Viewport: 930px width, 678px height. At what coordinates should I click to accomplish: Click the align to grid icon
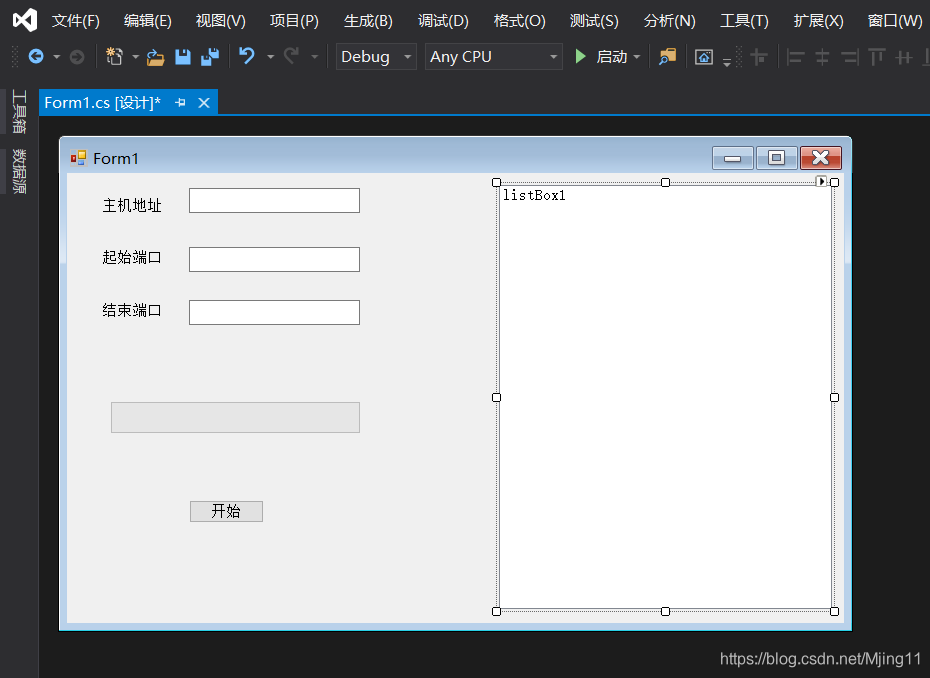click(x=759, y=58)
